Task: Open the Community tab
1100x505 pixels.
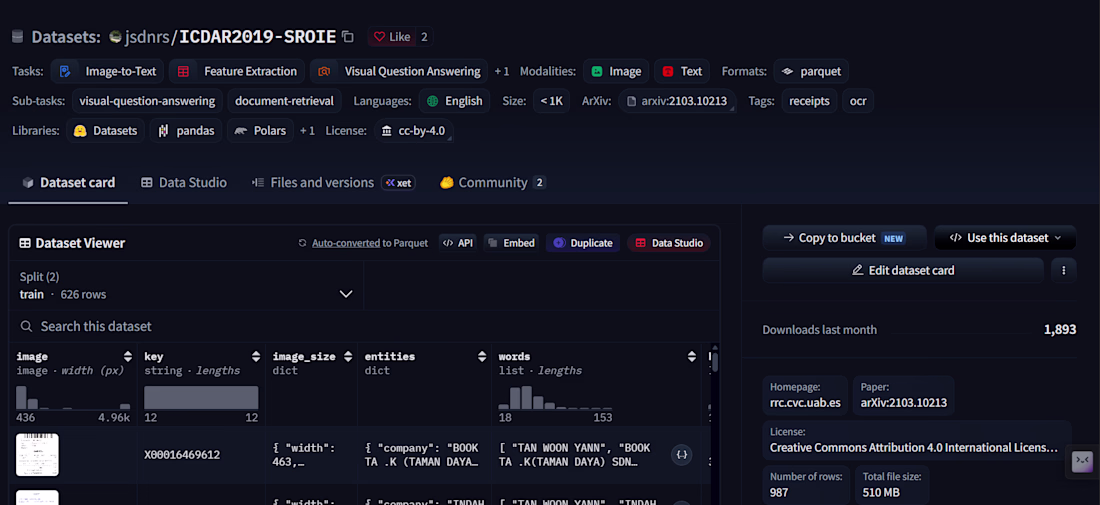Action: click(492, 182)
